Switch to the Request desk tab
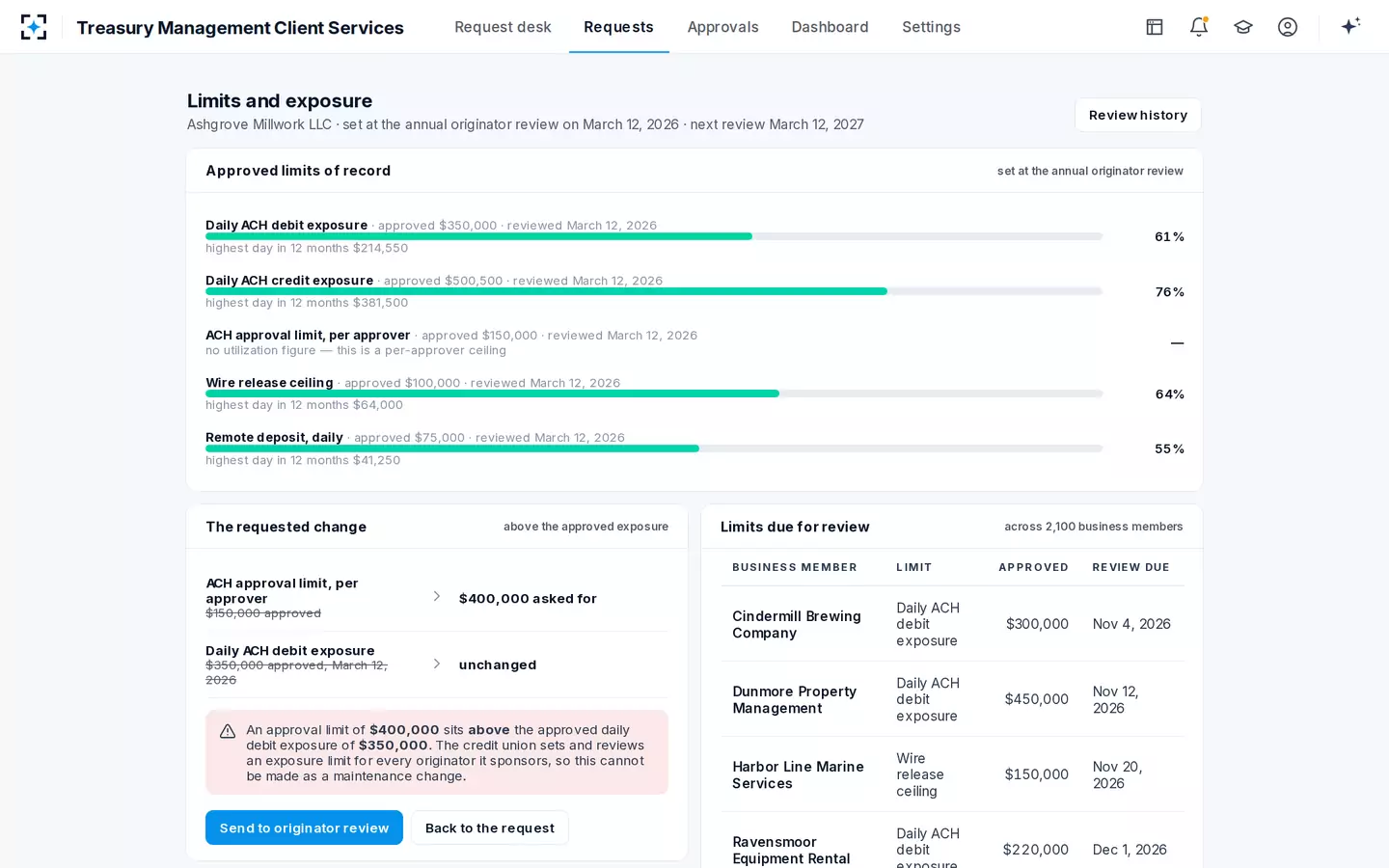 [x=503, y=27]
